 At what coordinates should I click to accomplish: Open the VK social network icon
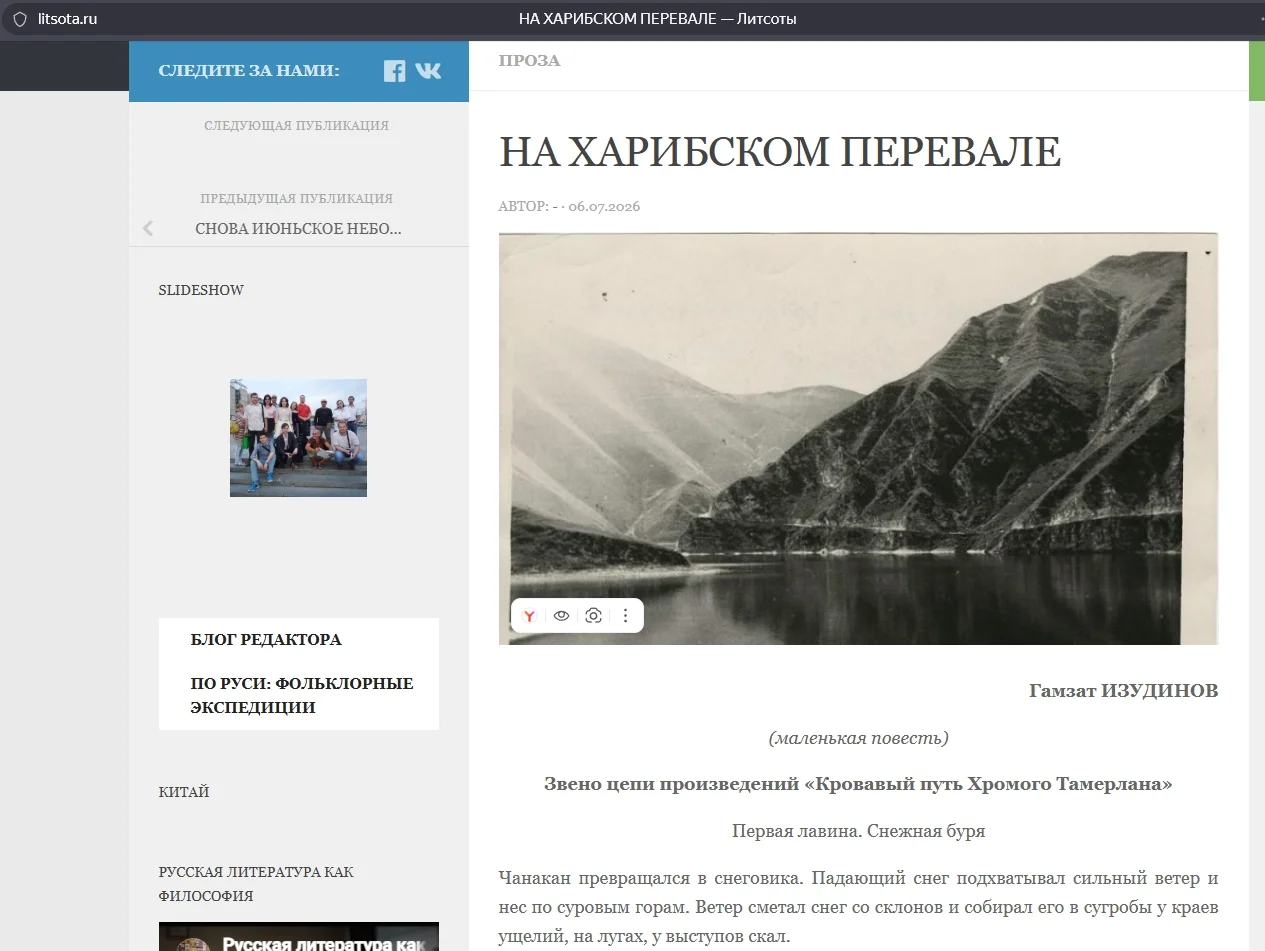click(428, 71)
